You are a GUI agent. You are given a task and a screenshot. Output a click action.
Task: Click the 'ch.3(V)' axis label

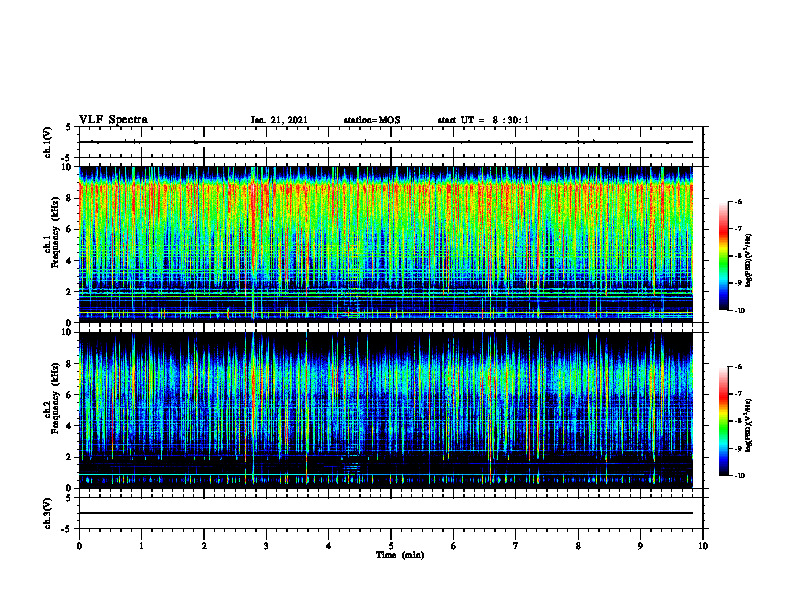[x=47, y=513]
